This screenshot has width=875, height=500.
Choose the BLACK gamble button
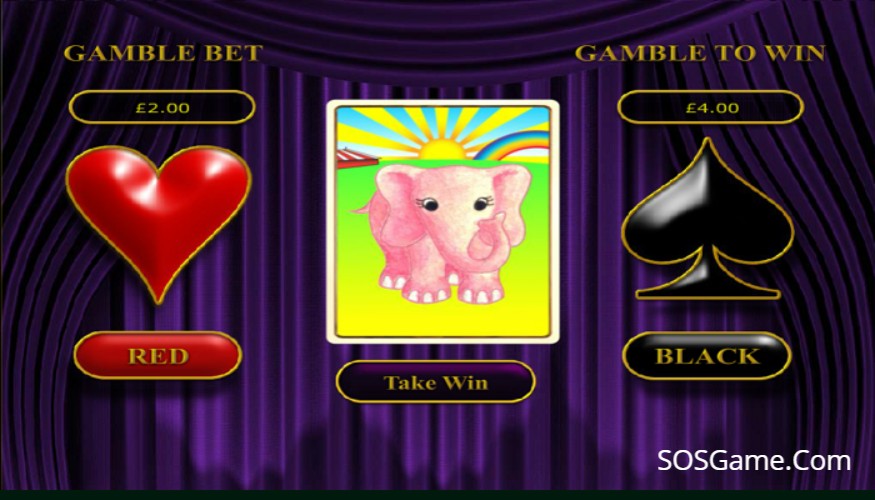(x=706, y=355)
